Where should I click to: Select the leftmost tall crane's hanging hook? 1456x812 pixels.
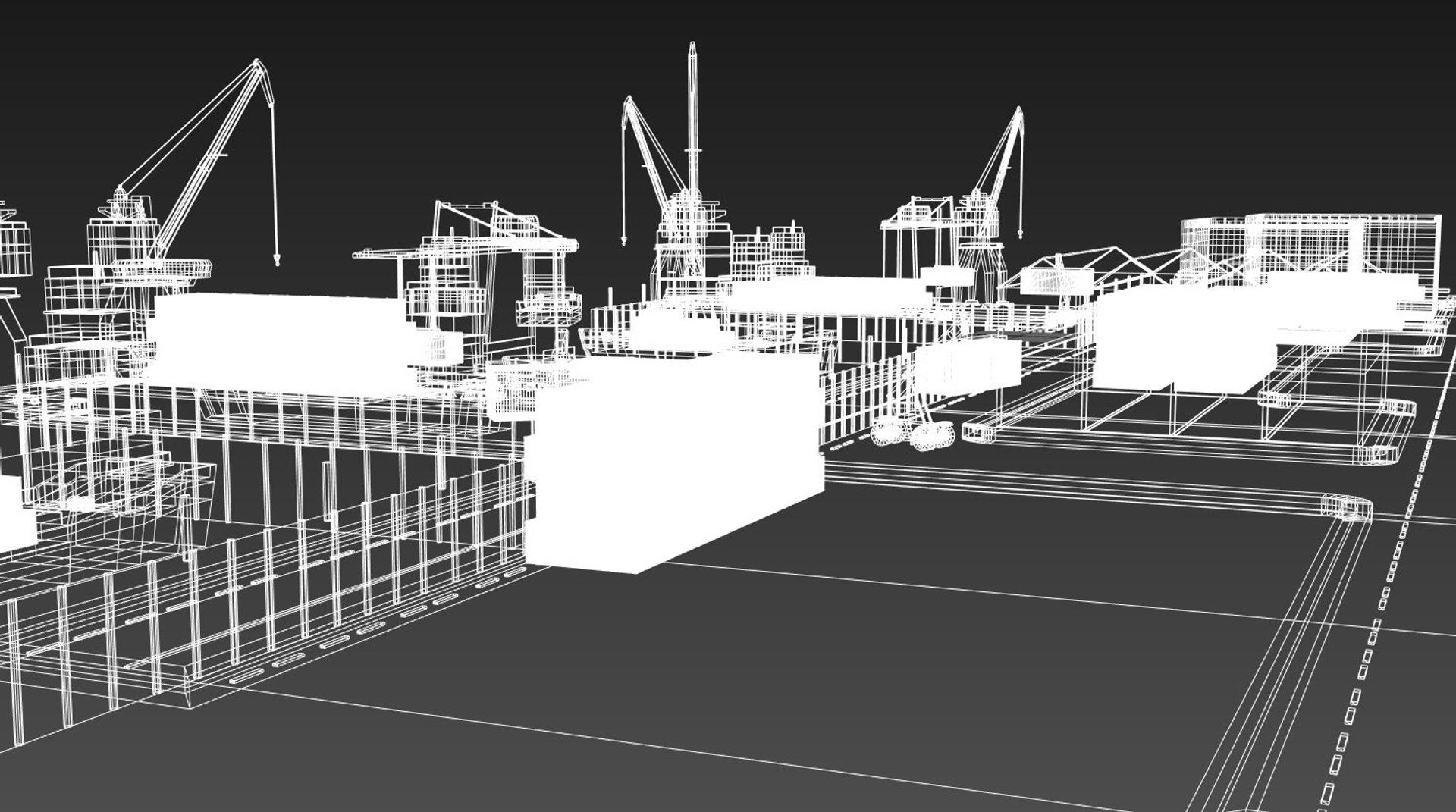[276, 259]
